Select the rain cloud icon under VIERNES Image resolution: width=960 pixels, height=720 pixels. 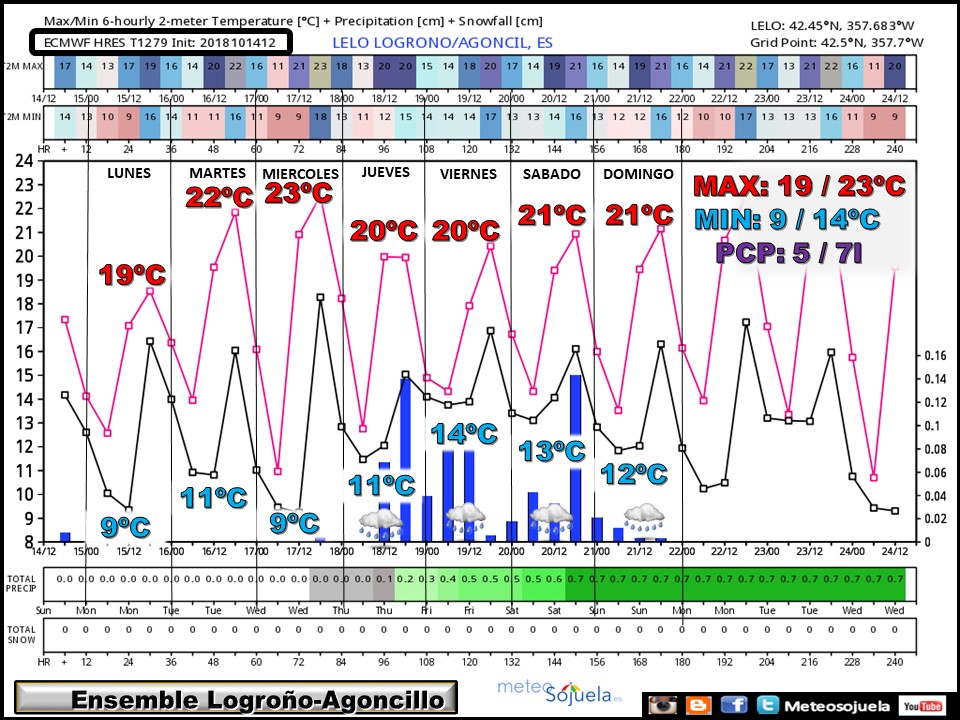465,518
